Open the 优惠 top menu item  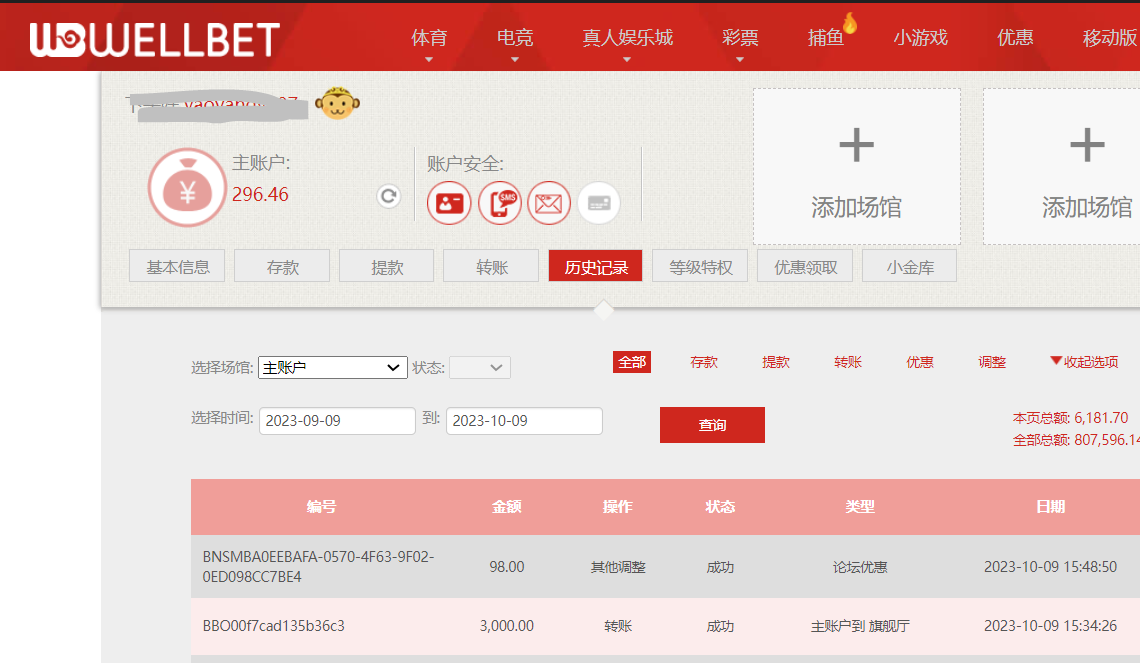click(1015, 38)
